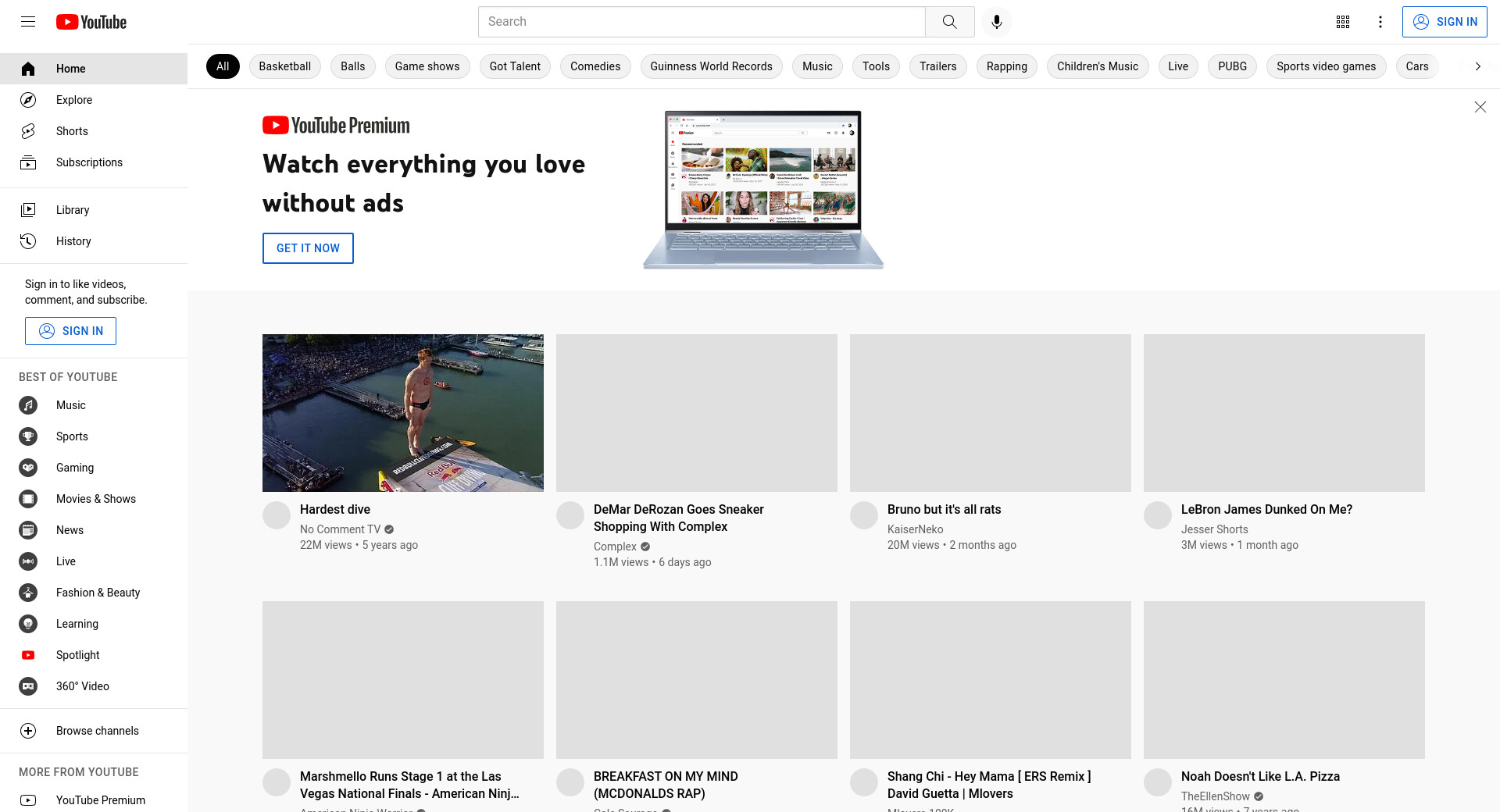Screen dimensions: 1500x812
Task: Open Fashion & Beauty in sidebar
Action: pos(94,593)
